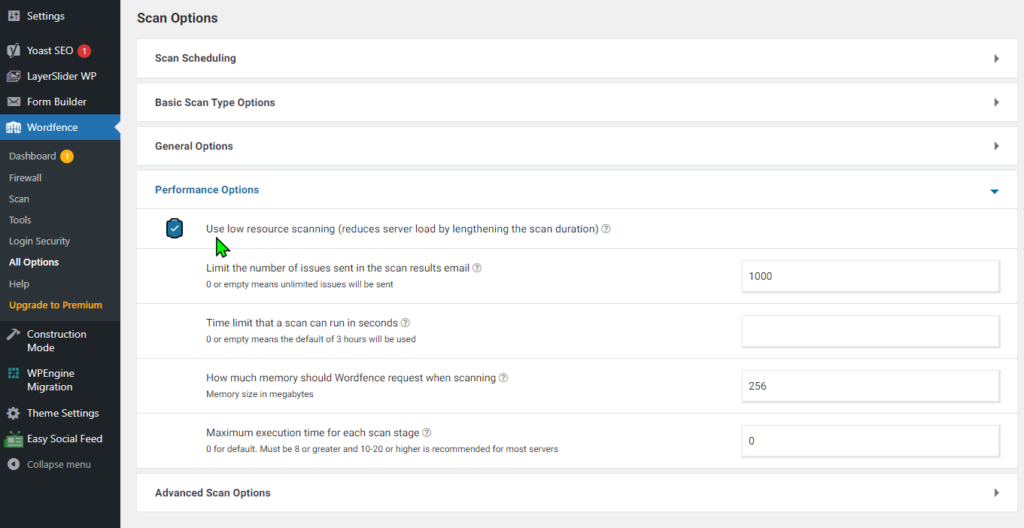Click the scan results email limit field
Viewport: 1024px width, 528px height.
pos(870,276)
